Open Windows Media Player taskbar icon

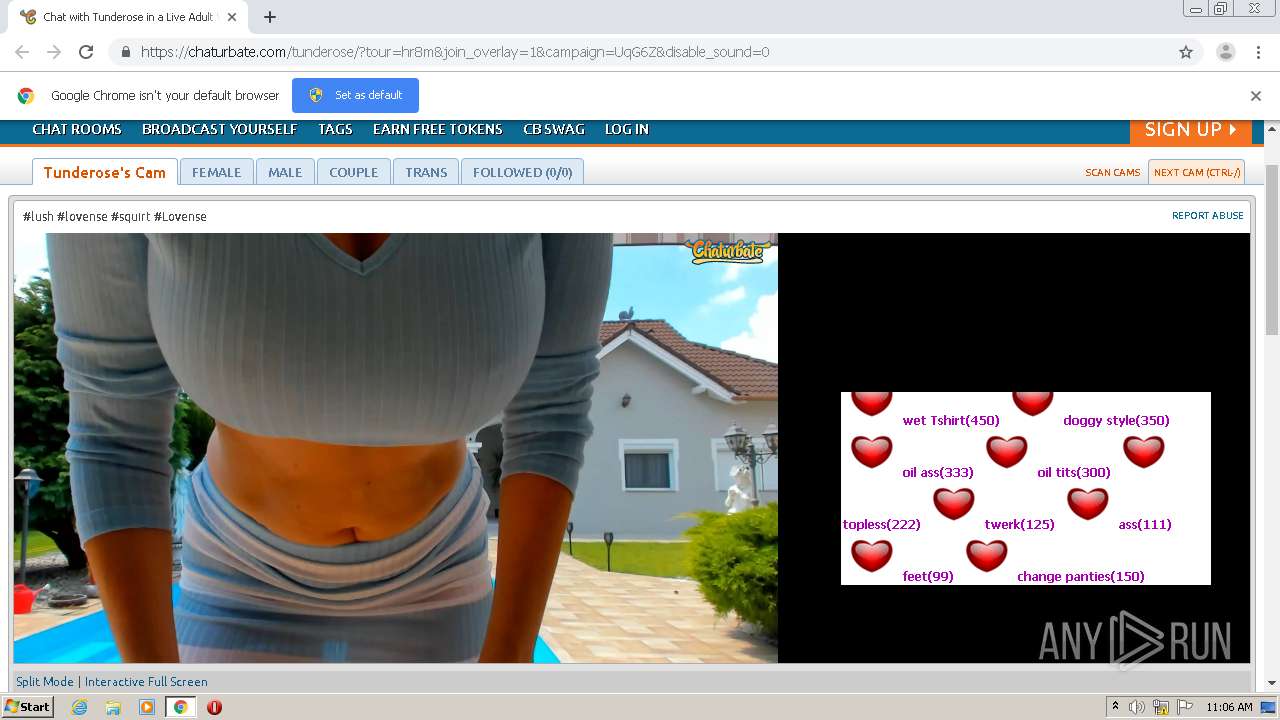pos(147,707)
